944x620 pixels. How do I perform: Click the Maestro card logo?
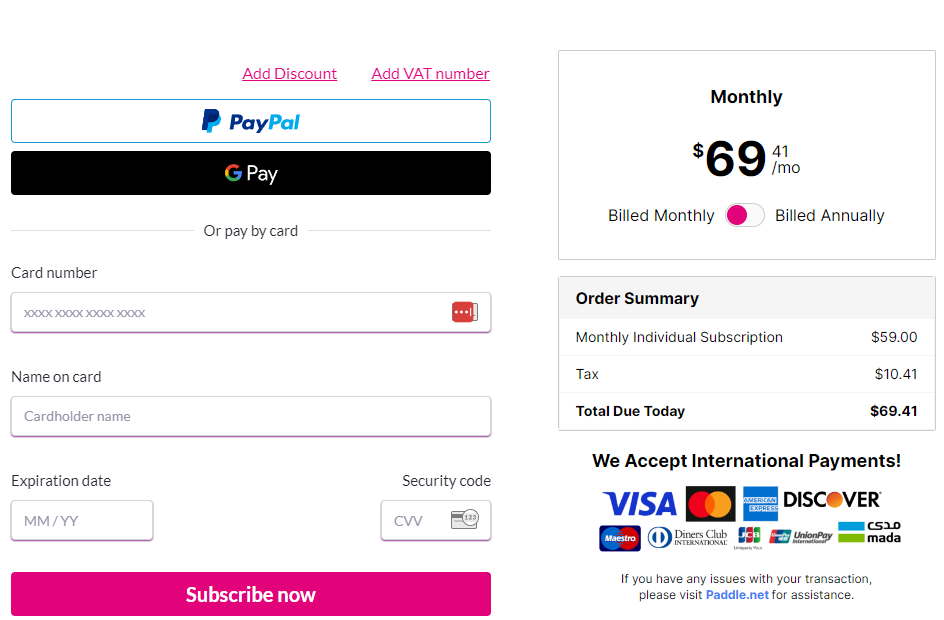coord(620,538)
